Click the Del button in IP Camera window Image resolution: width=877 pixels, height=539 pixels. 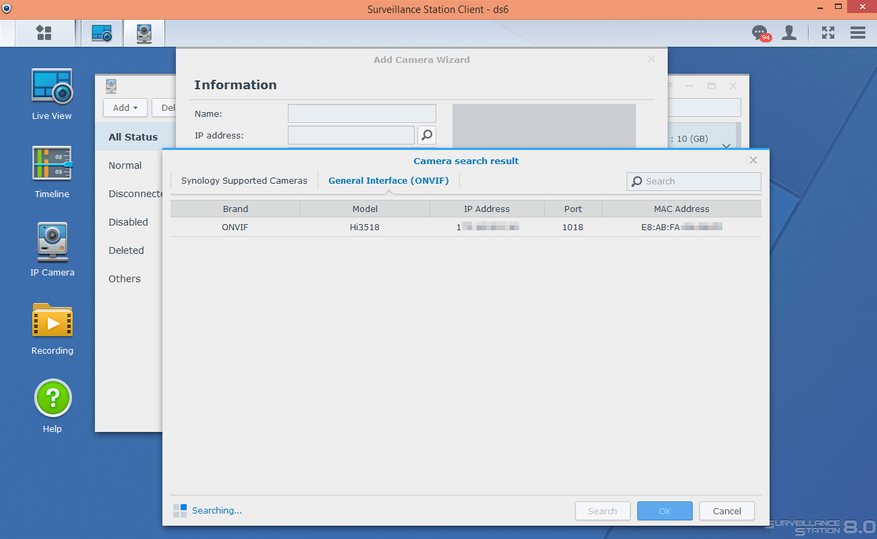point(164,107)
